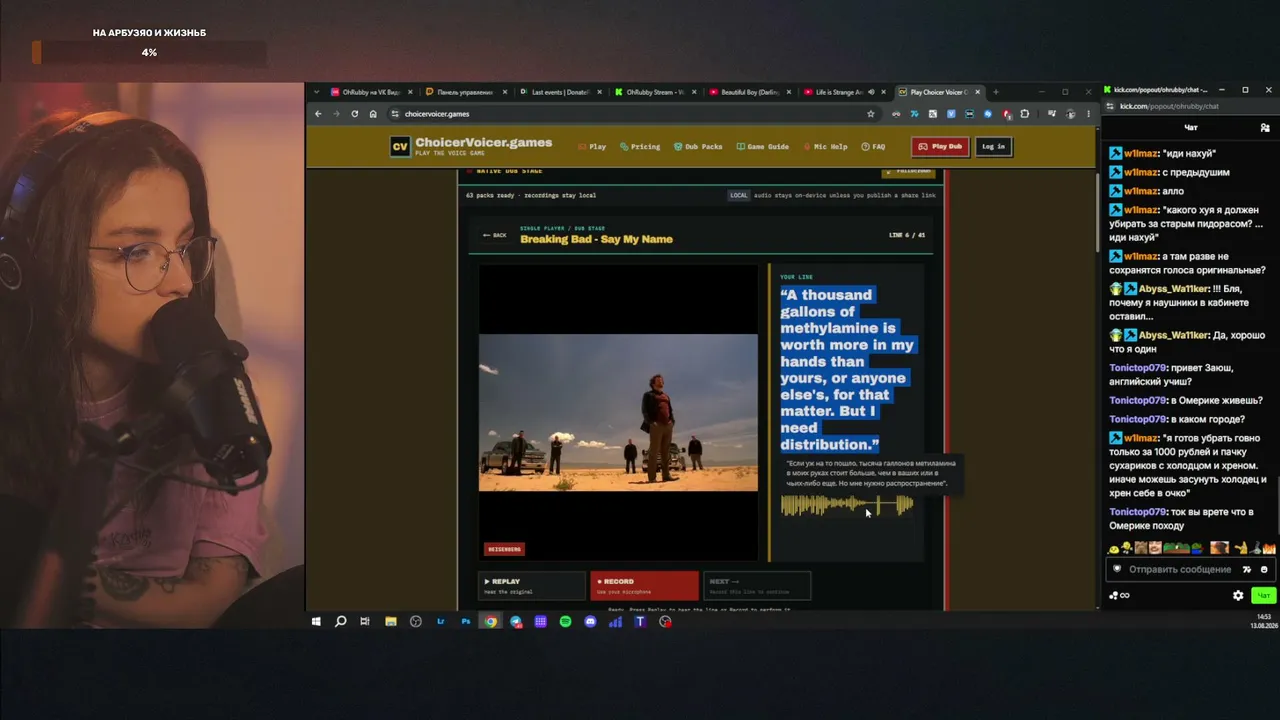1280x720 pixels.
Task: Click Abyss_Wa11ker's name on the 'Да, хорошо' message
Action: tap(1174, 335)
